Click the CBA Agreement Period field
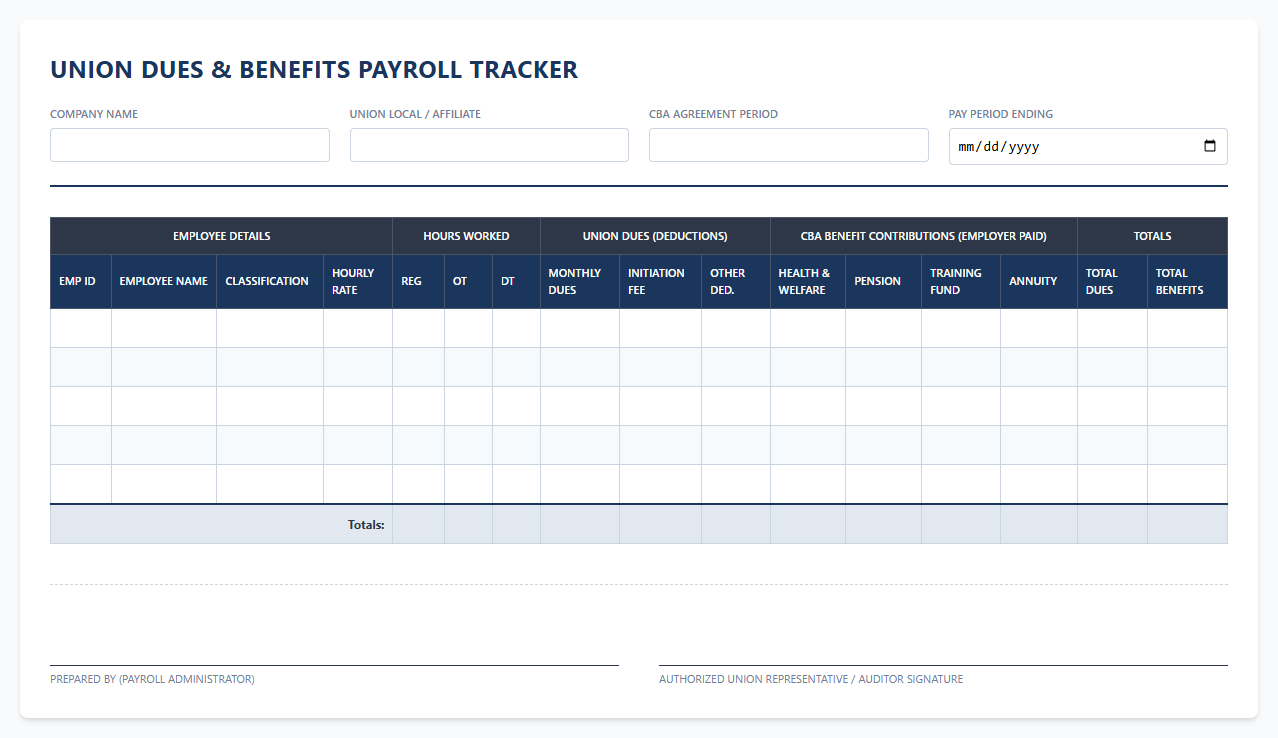Image resolution: width=1278 pixels, height=738 pixels. pos(789,145)
